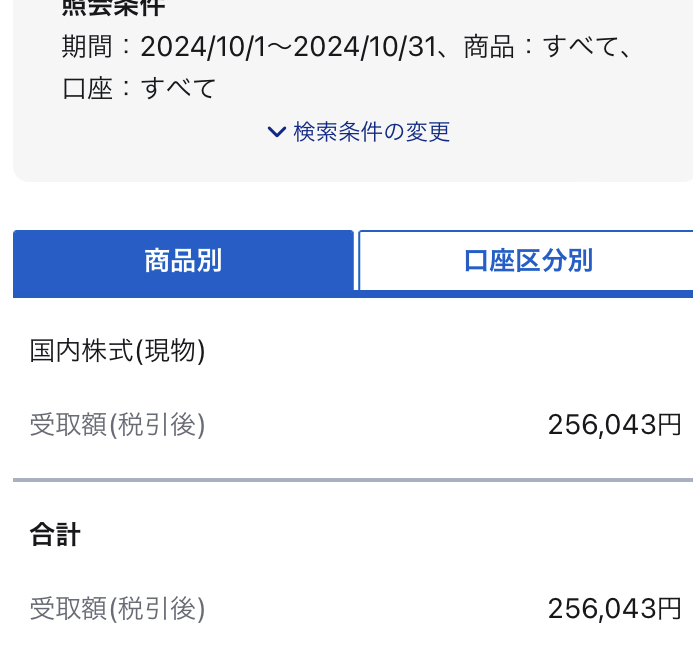Click the chevron icon beside 検索条件の変更
Image resolution: width=693 pixels, height=655 pixels.
click(277, 132)
